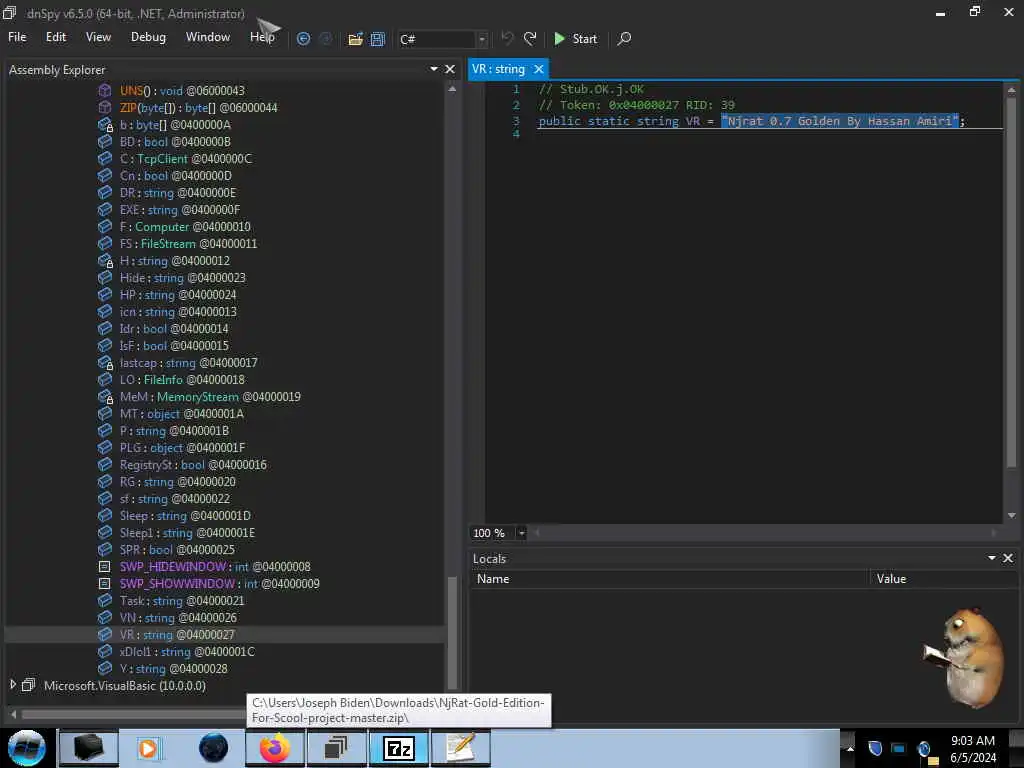
Task: Click the locked field icon for H : string
Action: 105,261
